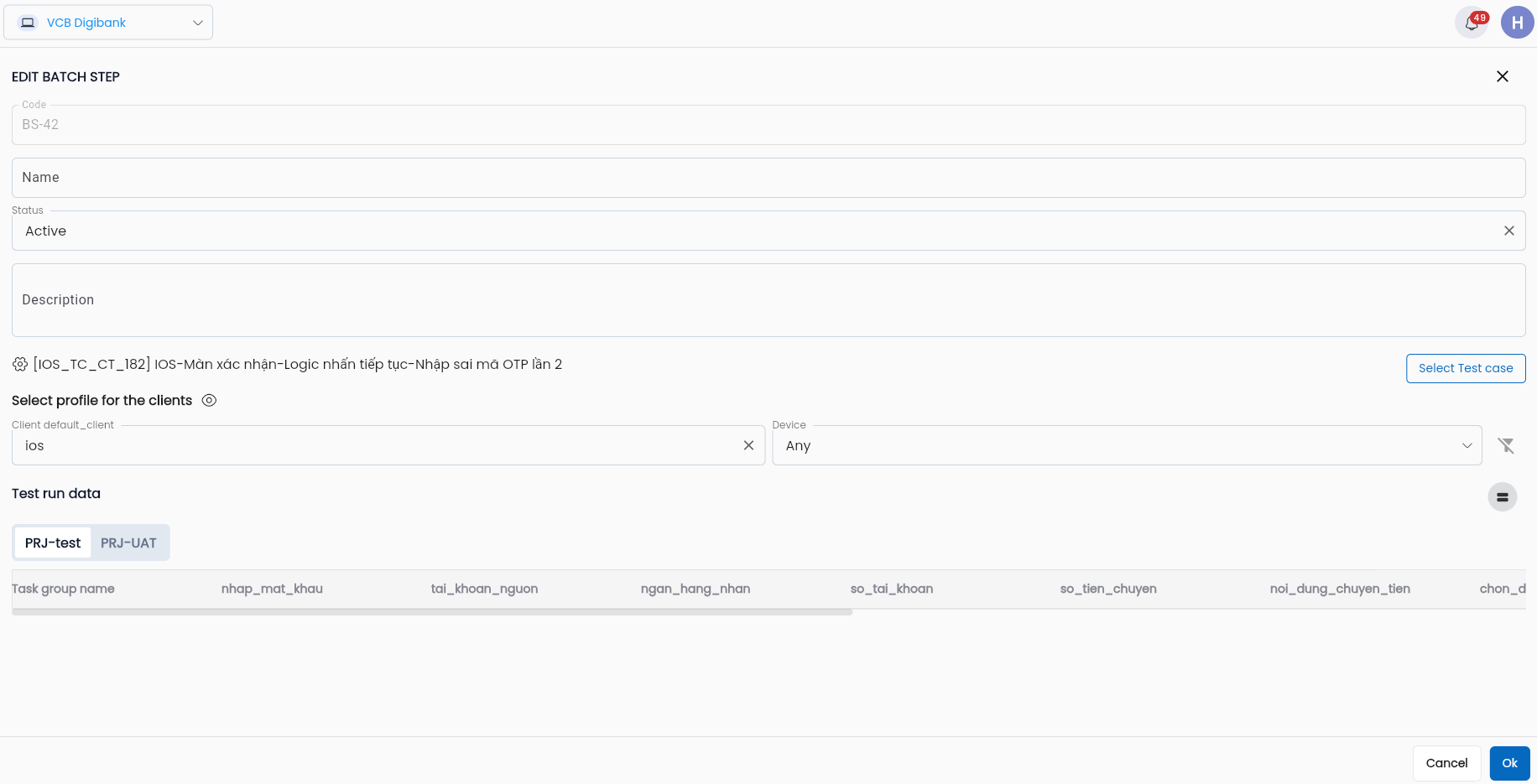Focus the Description text area
Screen dimensions: 1537x784
click(768, 300)
